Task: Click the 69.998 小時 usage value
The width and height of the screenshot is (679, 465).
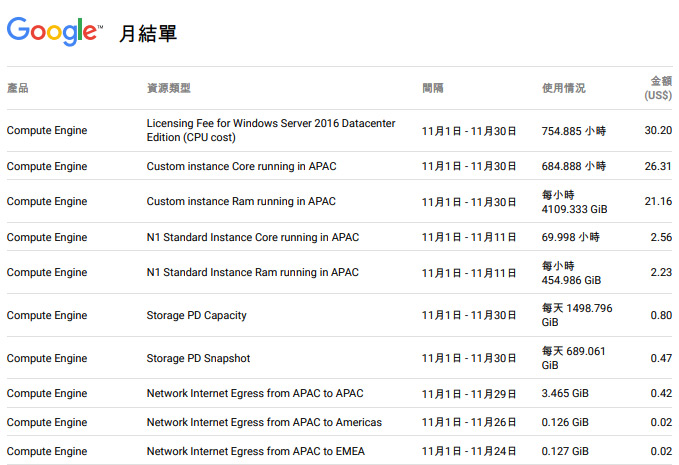Action: tap(571, 237)
